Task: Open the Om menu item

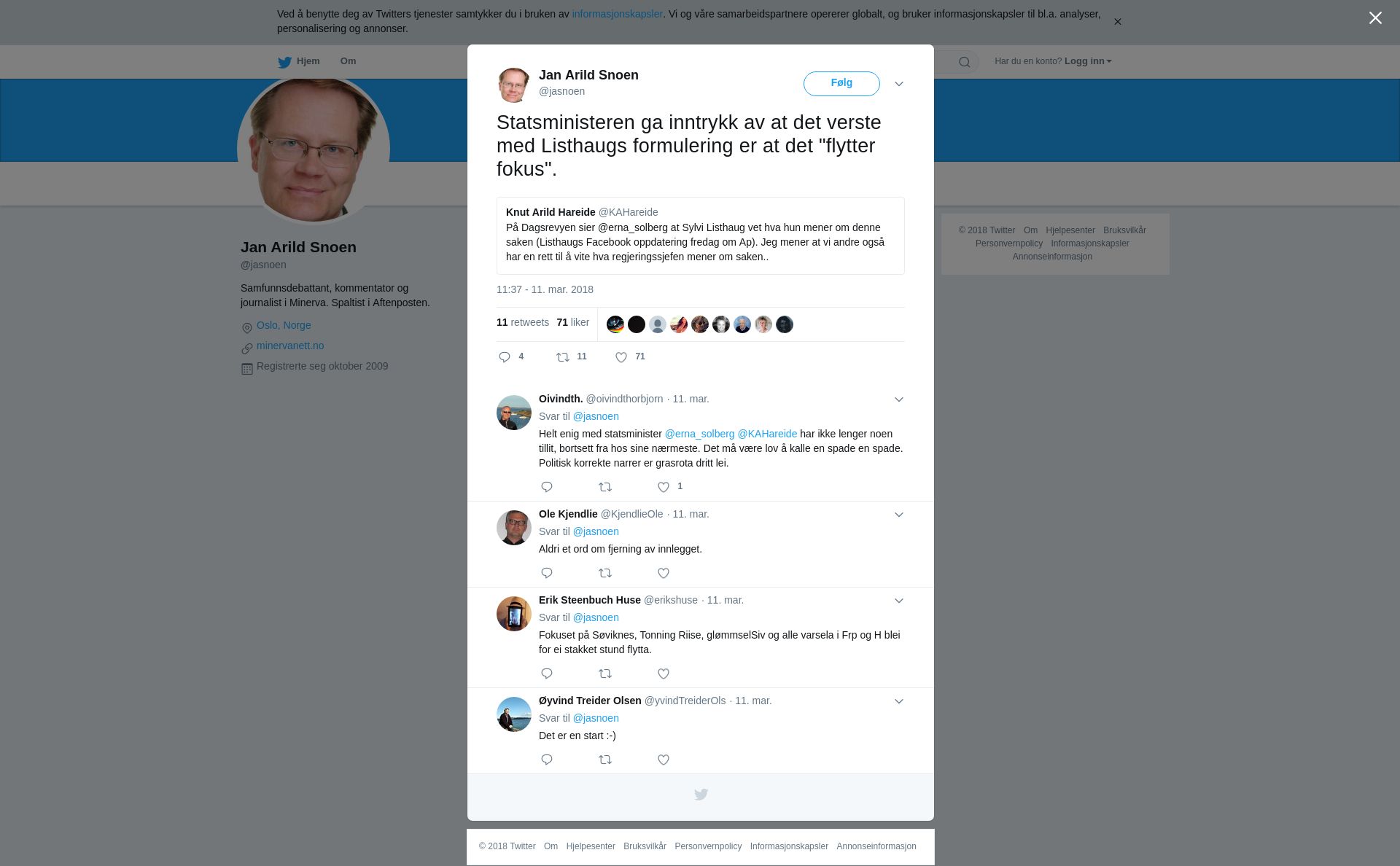Action: tap(348, 61)
